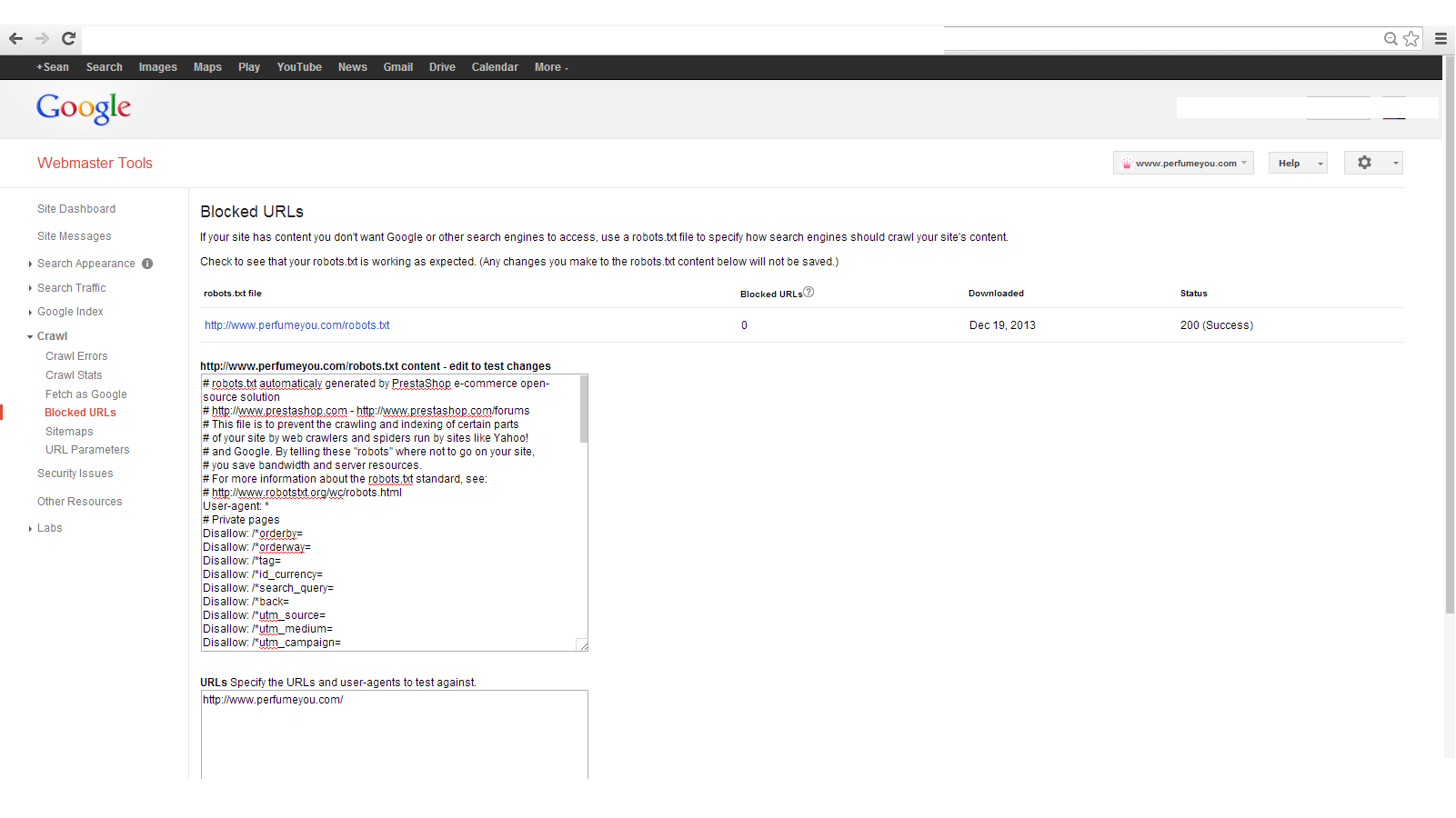Open the Chrome hamburger menu
This screenshot has height=818, width=1456.
pos(1441,38)
